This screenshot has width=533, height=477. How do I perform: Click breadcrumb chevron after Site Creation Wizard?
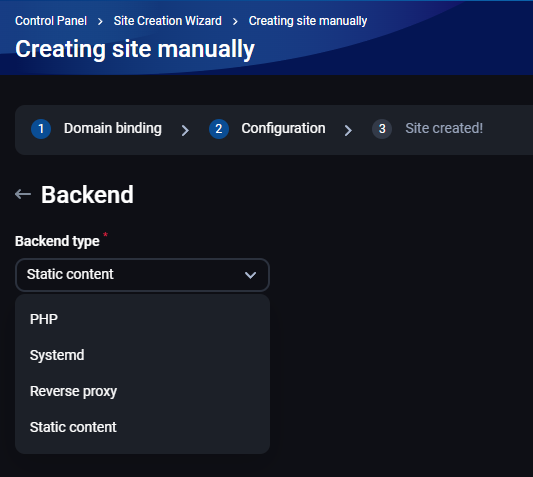click(235, 22)
